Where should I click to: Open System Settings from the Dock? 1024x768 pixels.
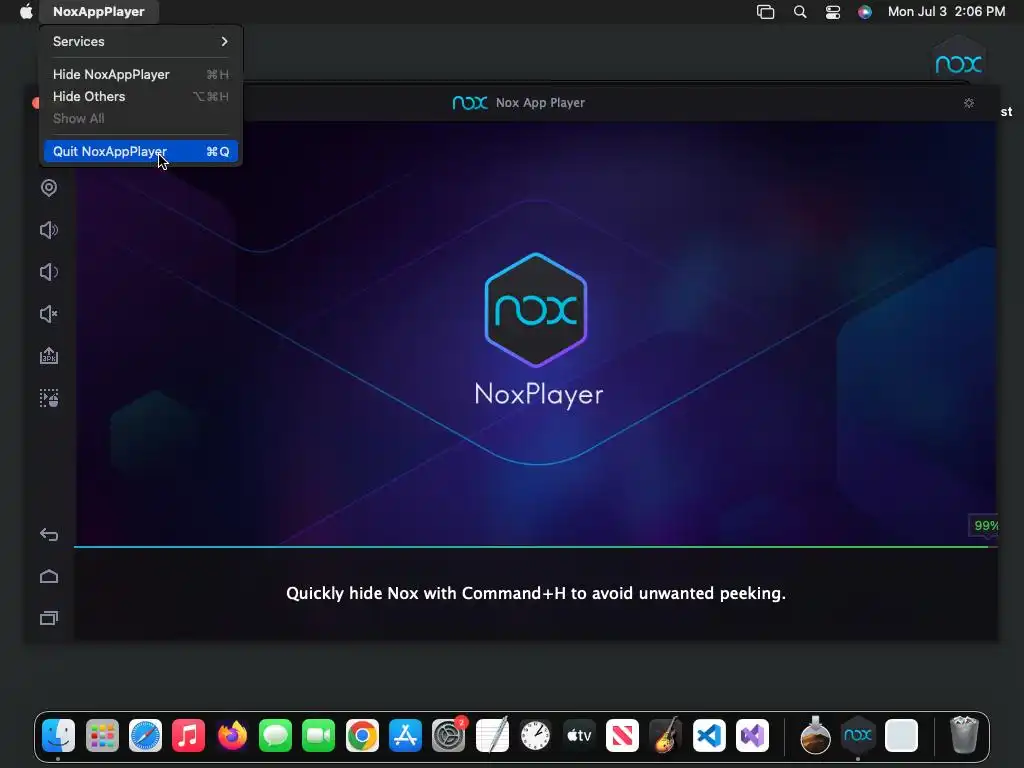(449, 735)
